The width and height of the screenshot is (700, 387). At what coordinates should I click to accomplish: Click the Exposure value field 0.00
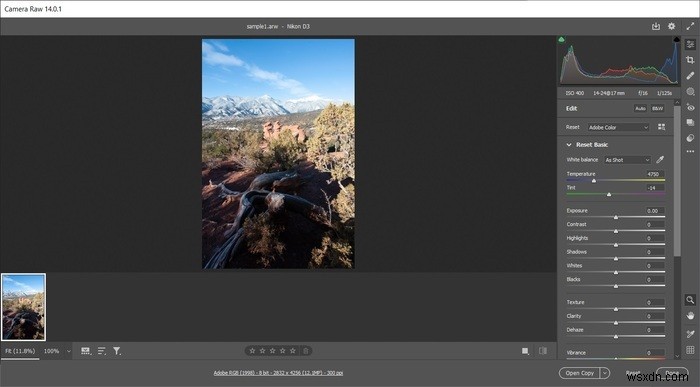tap(654, 211)
